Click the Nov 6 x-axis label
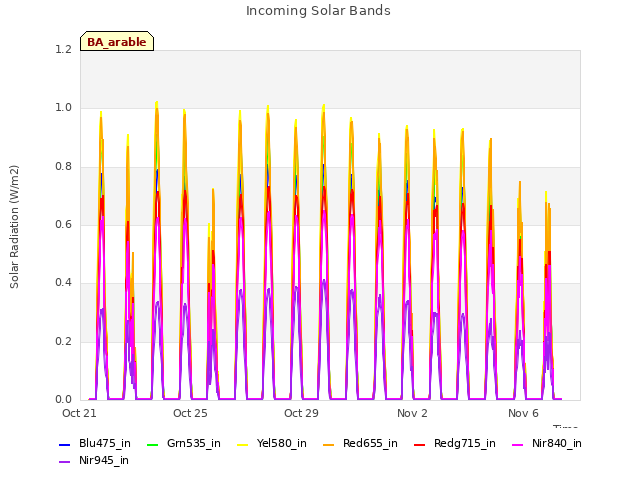Screen dimensions: 640x480 pyautogui.click(x=523, y=413)
